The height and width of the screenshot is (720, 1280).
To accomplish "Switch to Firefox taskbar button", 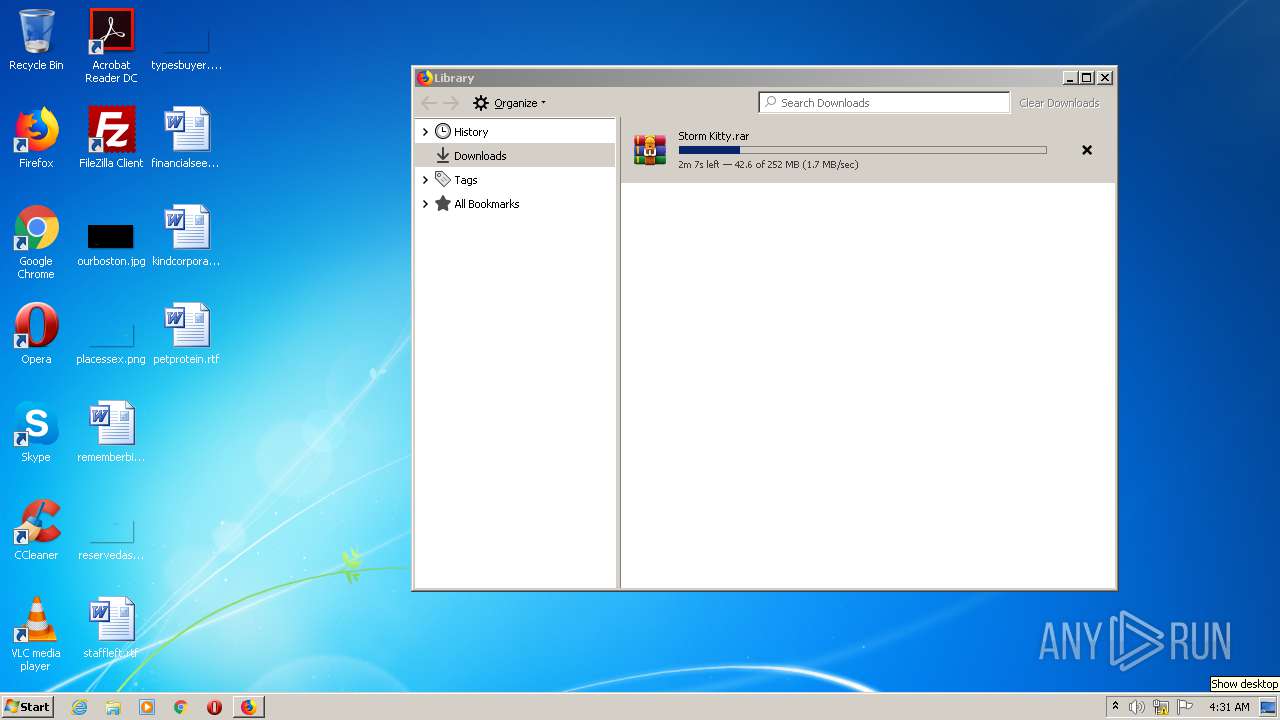I will click(x=249, y=707).
